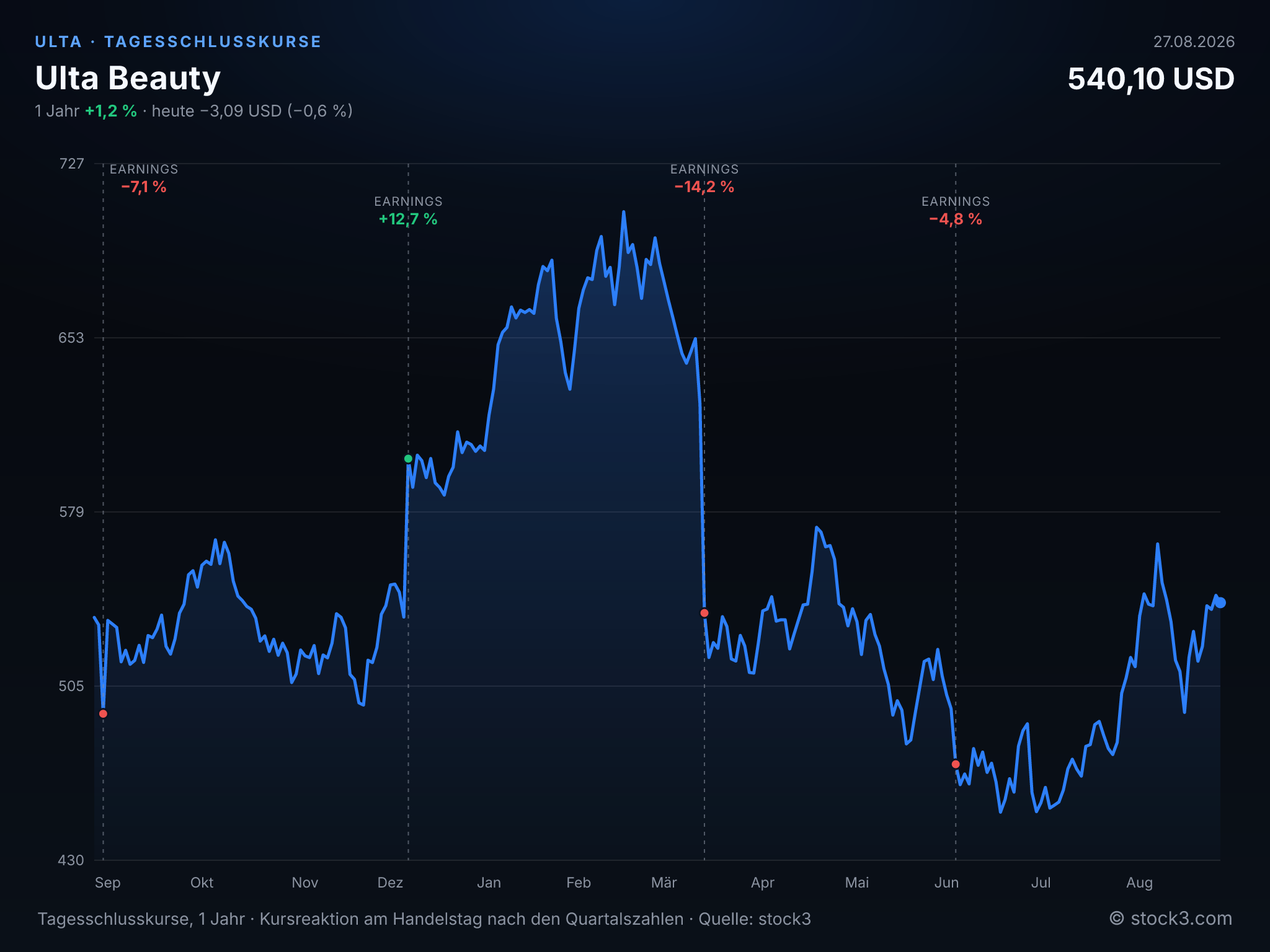Click the y-axis value "653"
1270x952 pixels.
pos(71,338)
